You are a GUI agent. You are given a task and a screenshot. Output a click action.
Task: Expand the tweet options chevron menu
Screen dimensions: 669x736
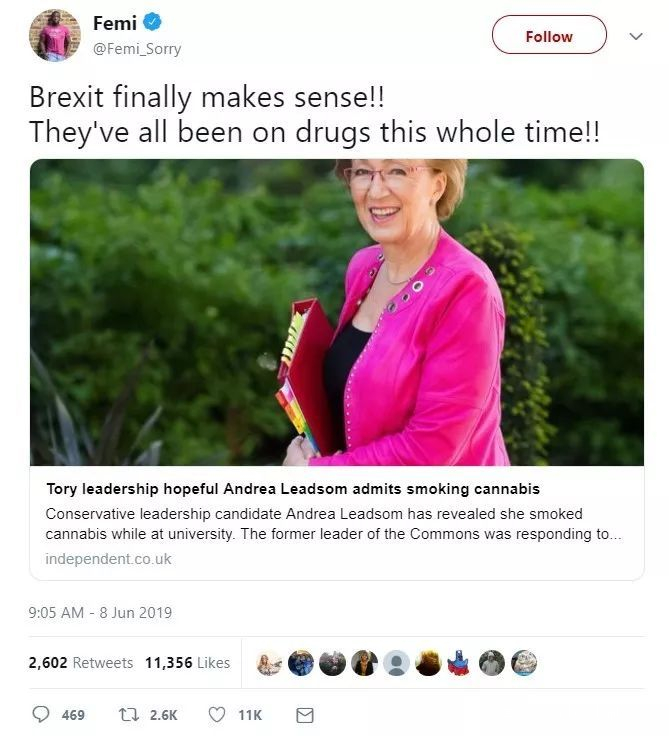[635, 36]
